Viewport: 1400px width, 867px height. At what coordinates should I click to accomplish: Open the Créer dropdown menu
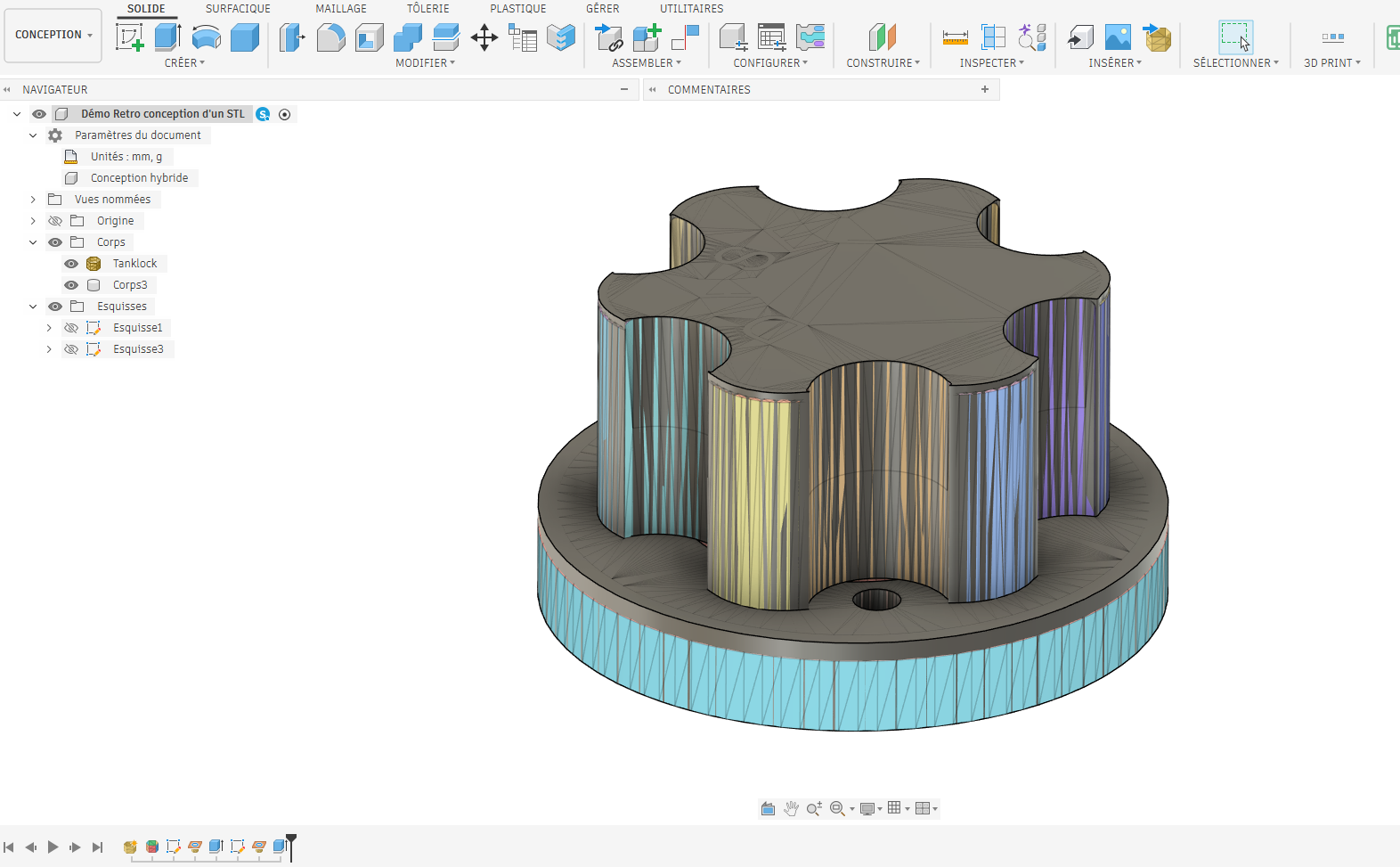(x=184, y=63)
